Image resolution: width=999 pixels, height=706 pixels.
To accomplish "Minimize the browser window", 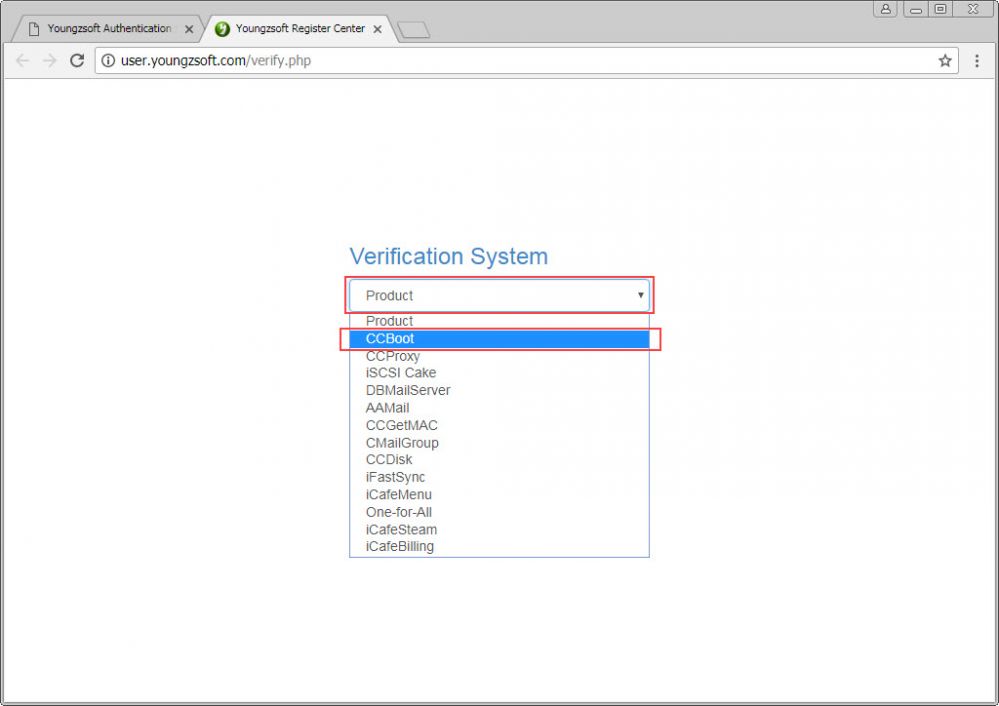I will [x=916, y=9].
